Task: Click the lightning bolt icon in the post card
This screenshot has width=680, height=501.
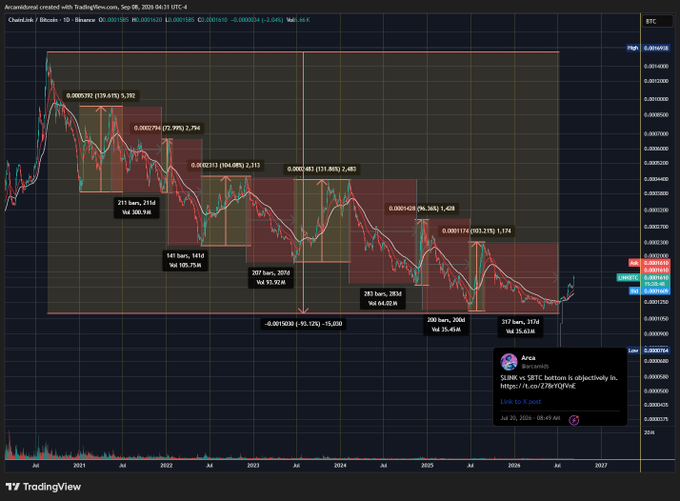Action: click(x=574, y=420)
